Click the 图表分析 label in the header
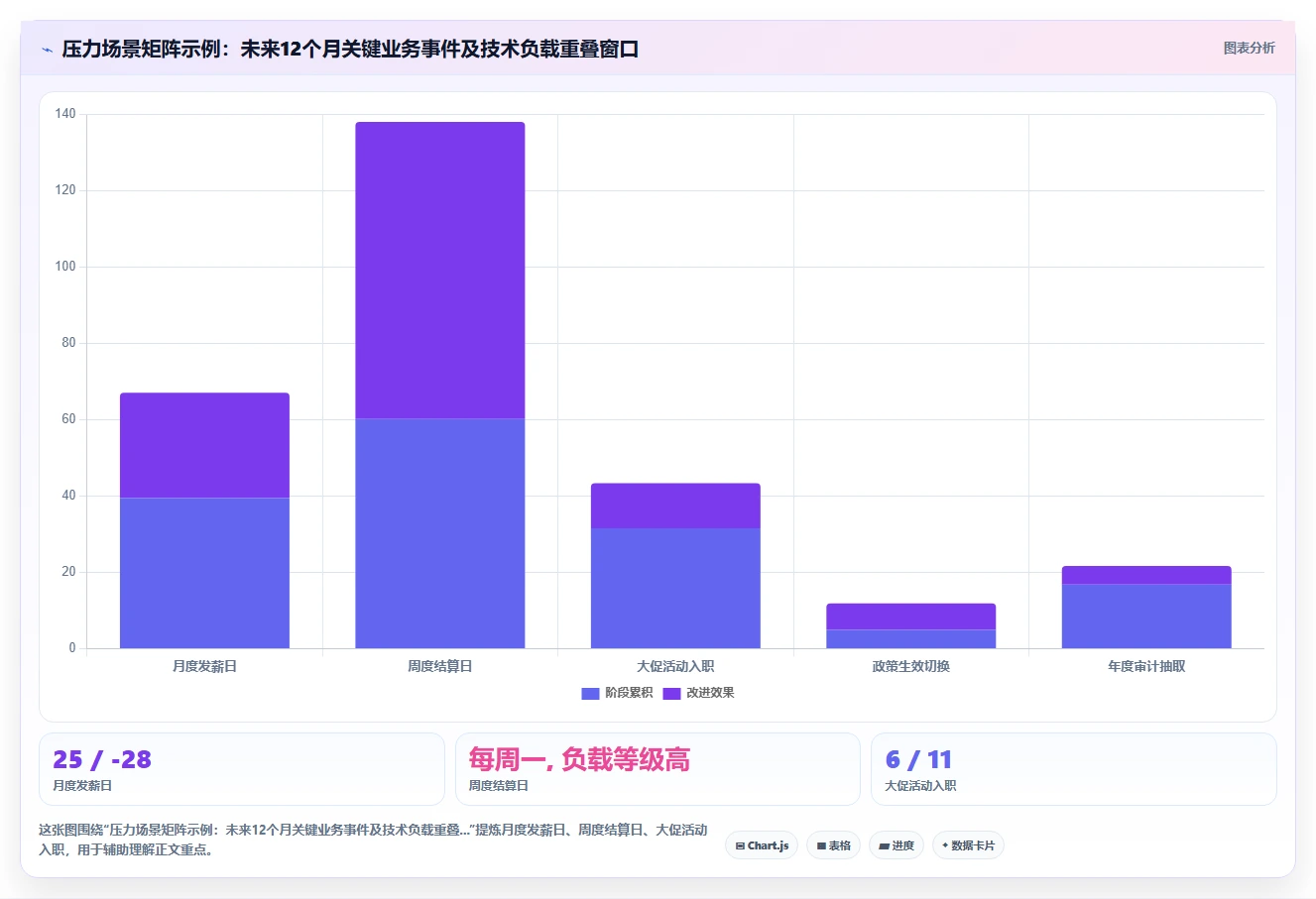Screen dimensions: 1316x899 1249,48
